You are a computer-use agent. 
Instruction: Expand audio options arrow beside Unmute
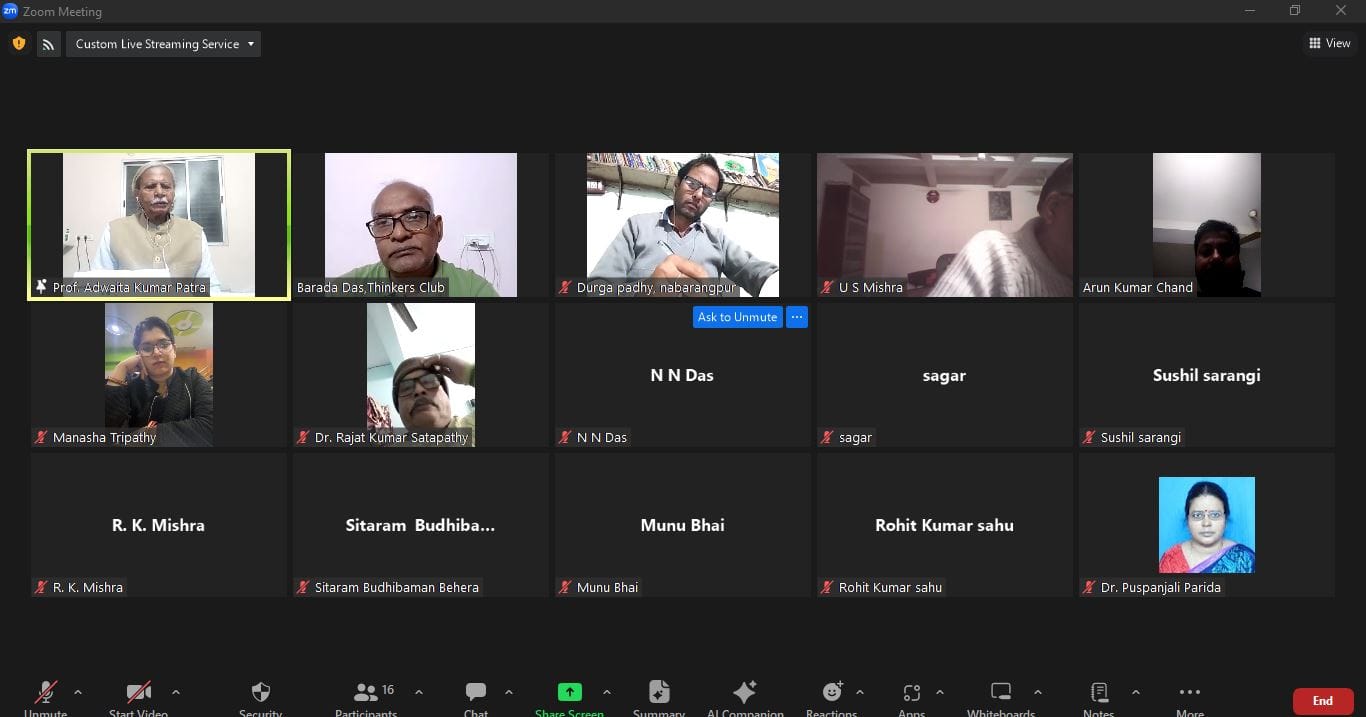tap(78, 692)
